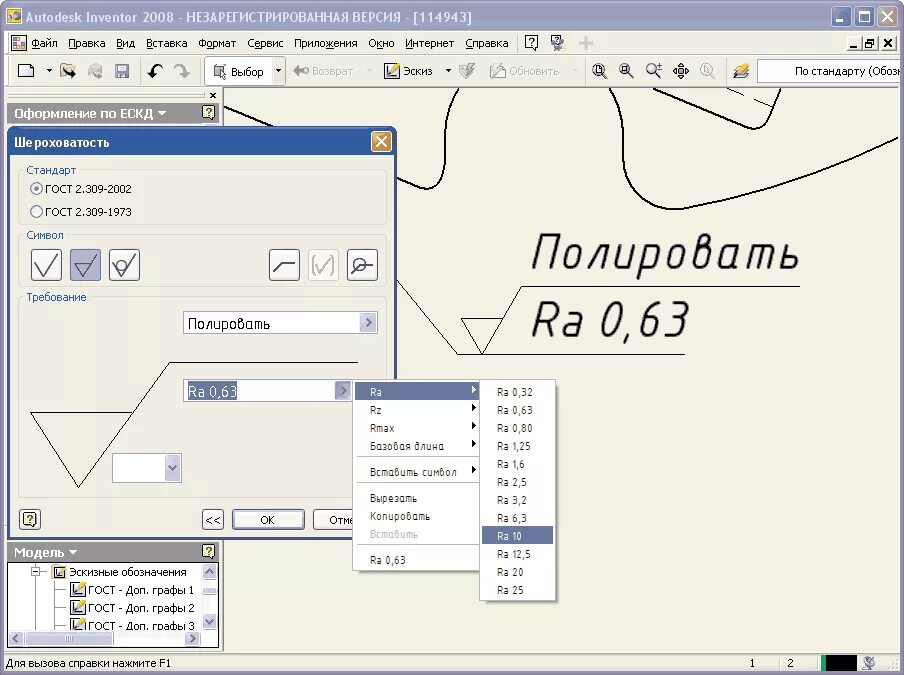Click the Ra 0,63 text input field
This screenshot has height=675, width=904.
(259, 391)
